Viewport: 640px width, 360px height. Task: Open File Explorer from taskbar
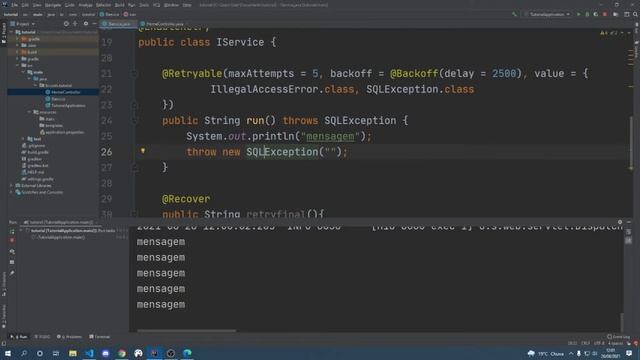point(73,353)
